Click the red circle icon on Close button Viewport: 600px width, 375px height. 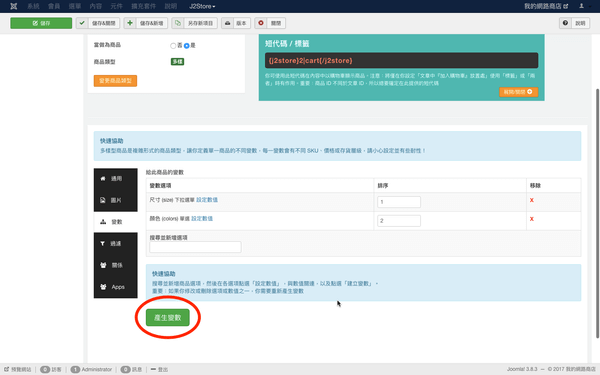(x=261, y=23)
